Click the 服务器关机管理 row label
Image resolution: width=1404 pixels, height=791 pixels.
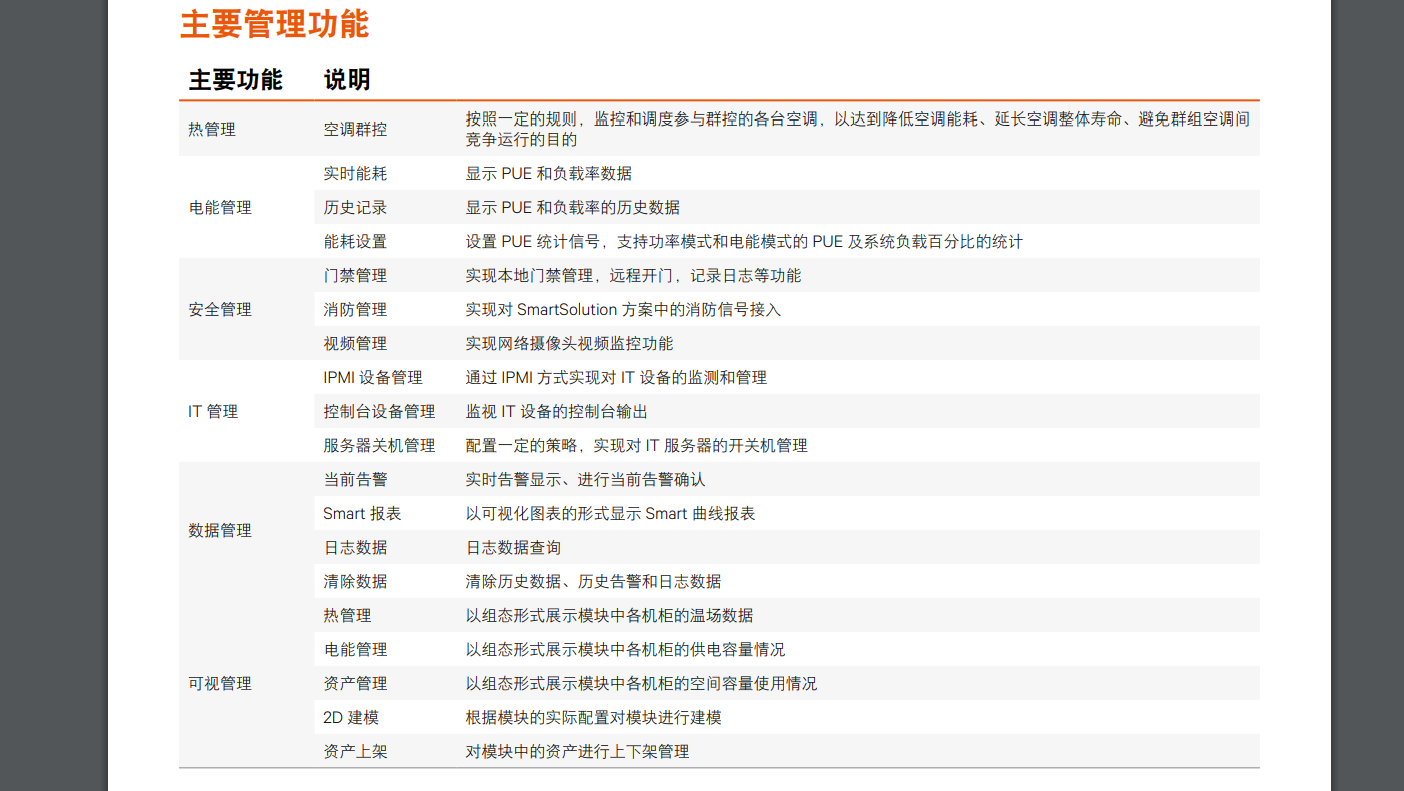click(379, 445)
